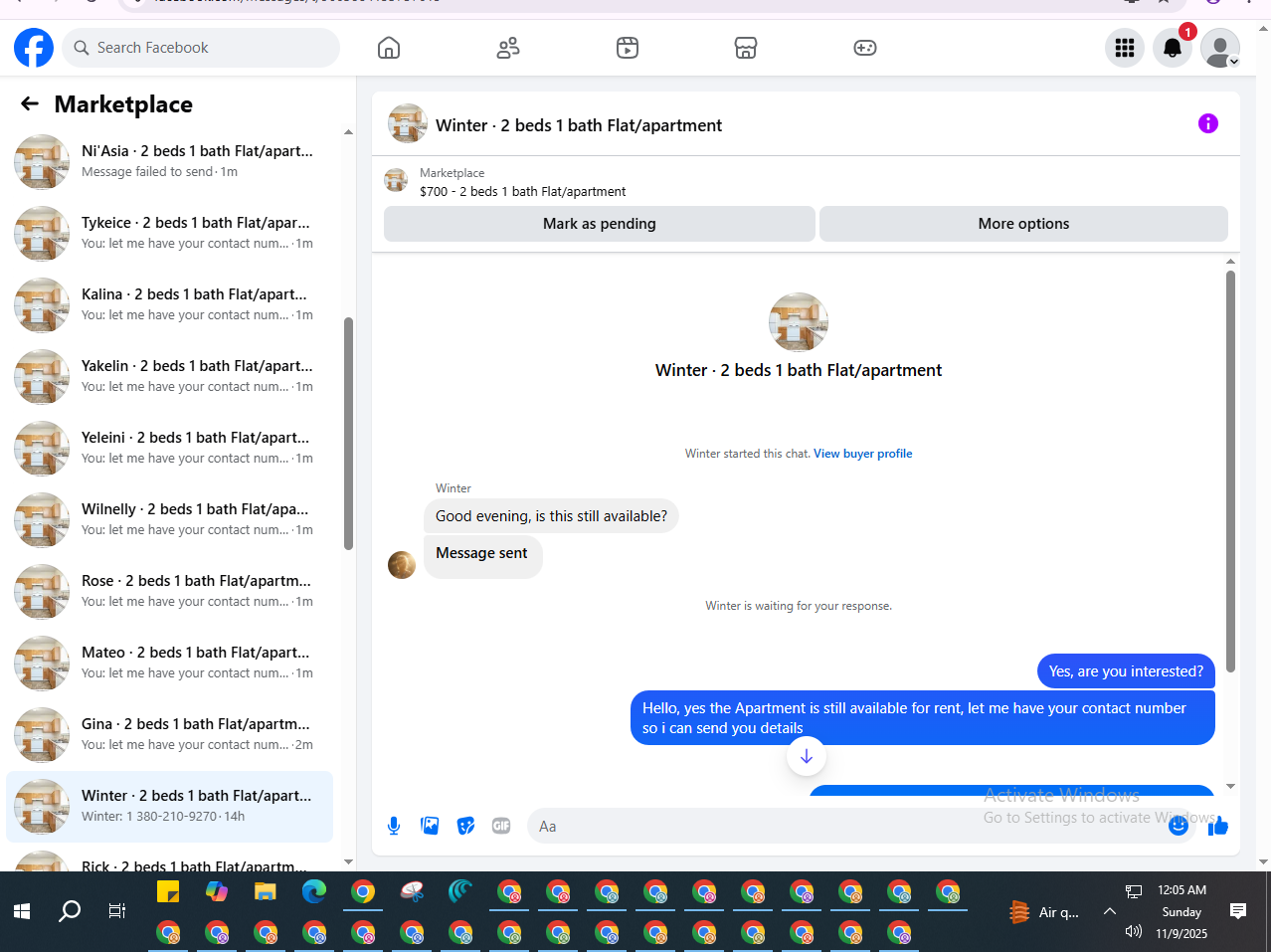
Task: Open Windows Start menu
Action: click(x=22, y=910)
